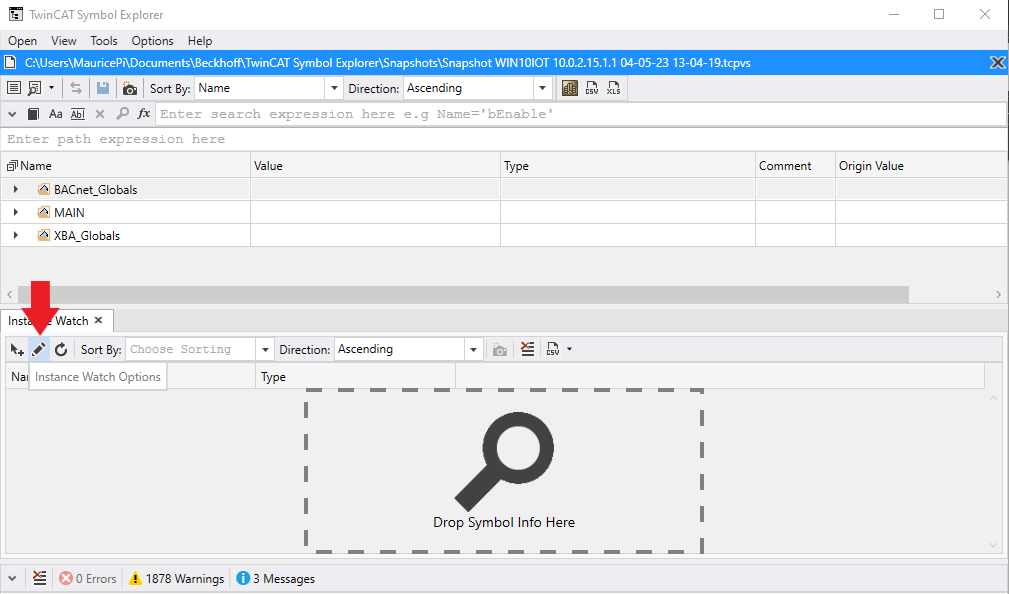
Task: Click the horizontal scrollbar of symbol table
Action: pyautogui.click(x=463, y=294)
